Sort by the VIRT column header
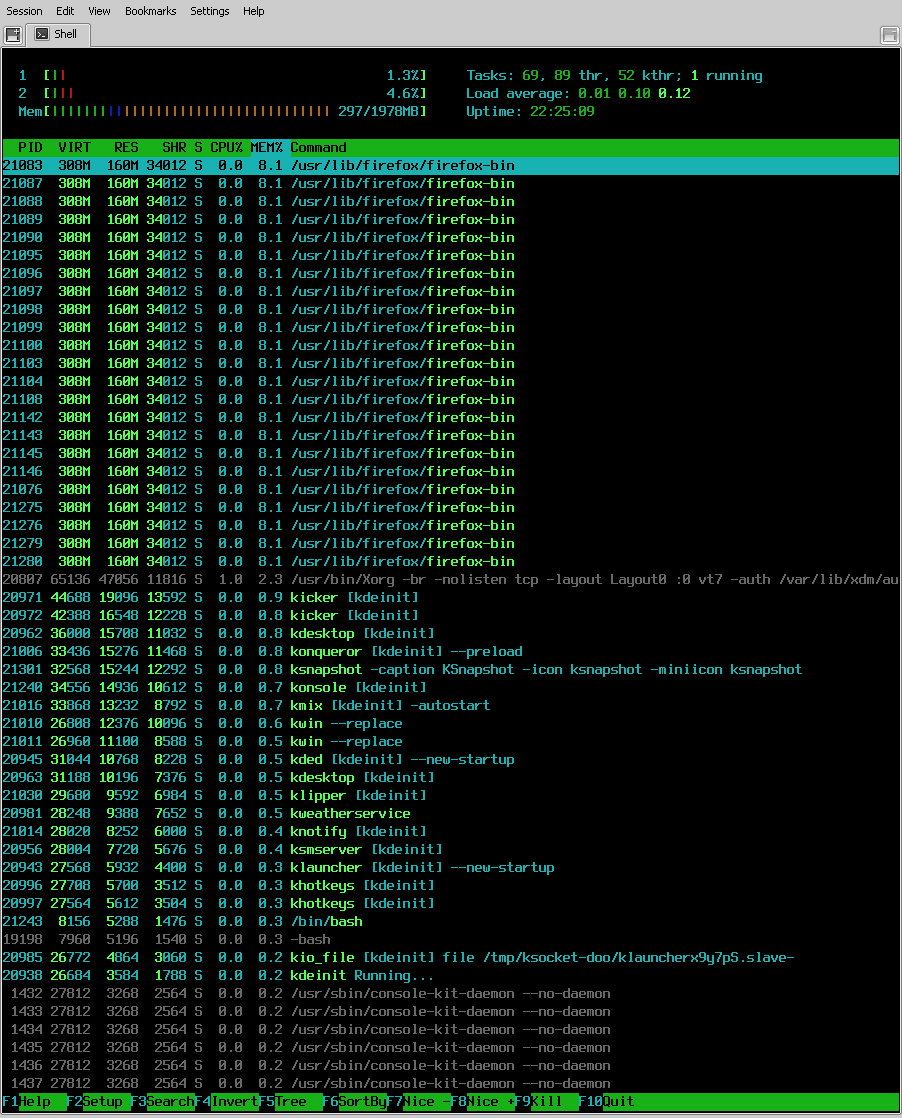This screenshot has width=902, height=1118. pos(74,148)
